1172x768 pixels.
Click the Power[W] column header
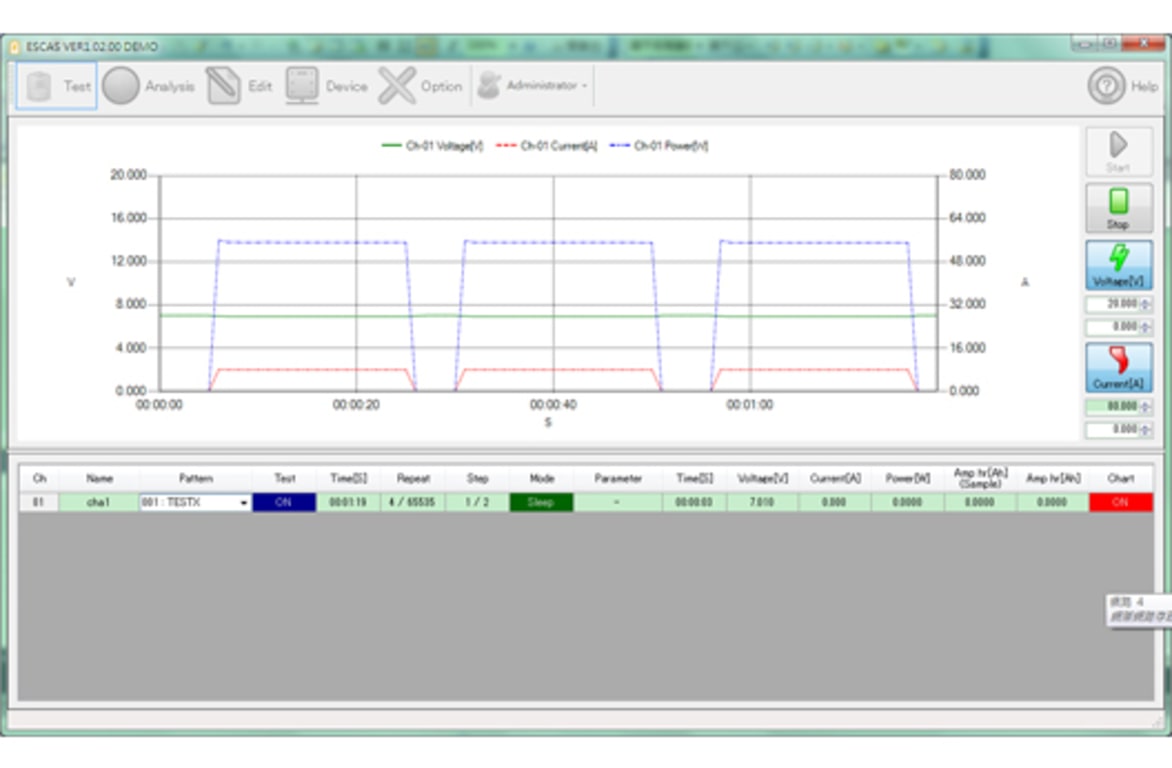[x=908, y=479]
